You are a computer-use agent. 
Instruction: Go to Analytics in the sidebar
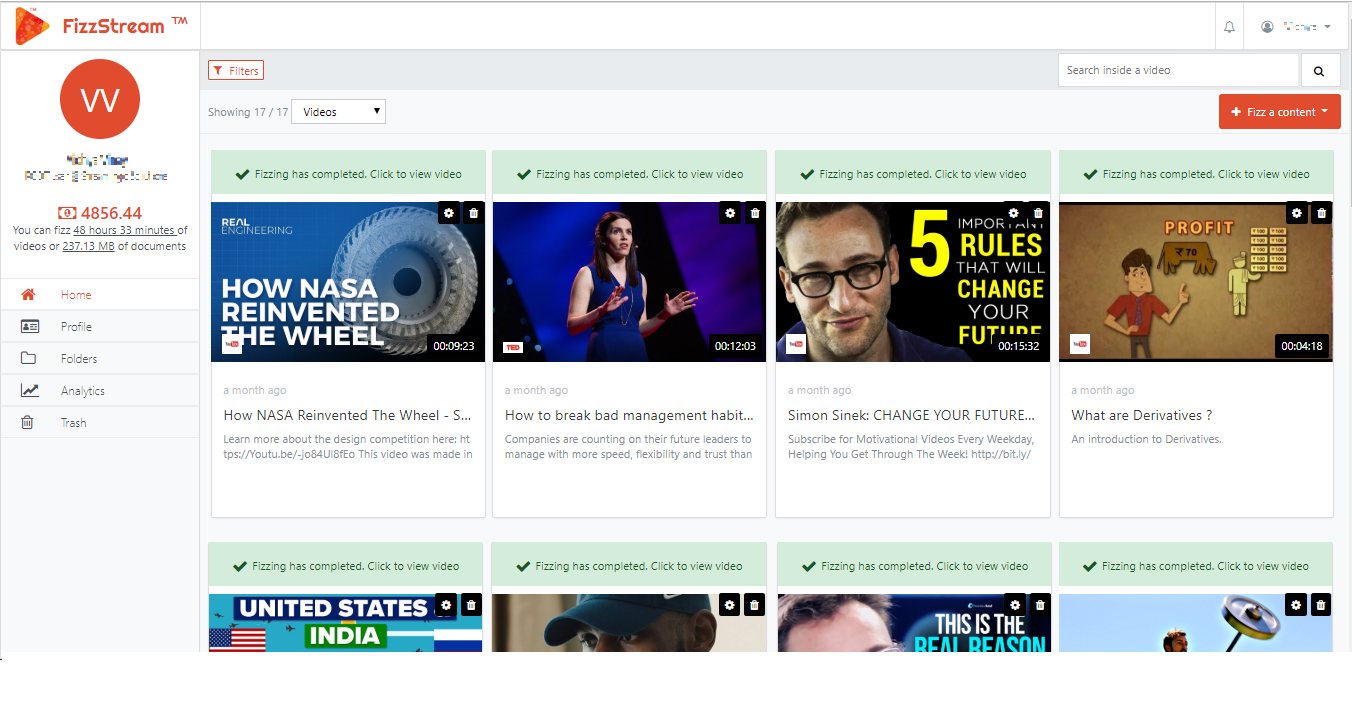click(x=82, y=391)
